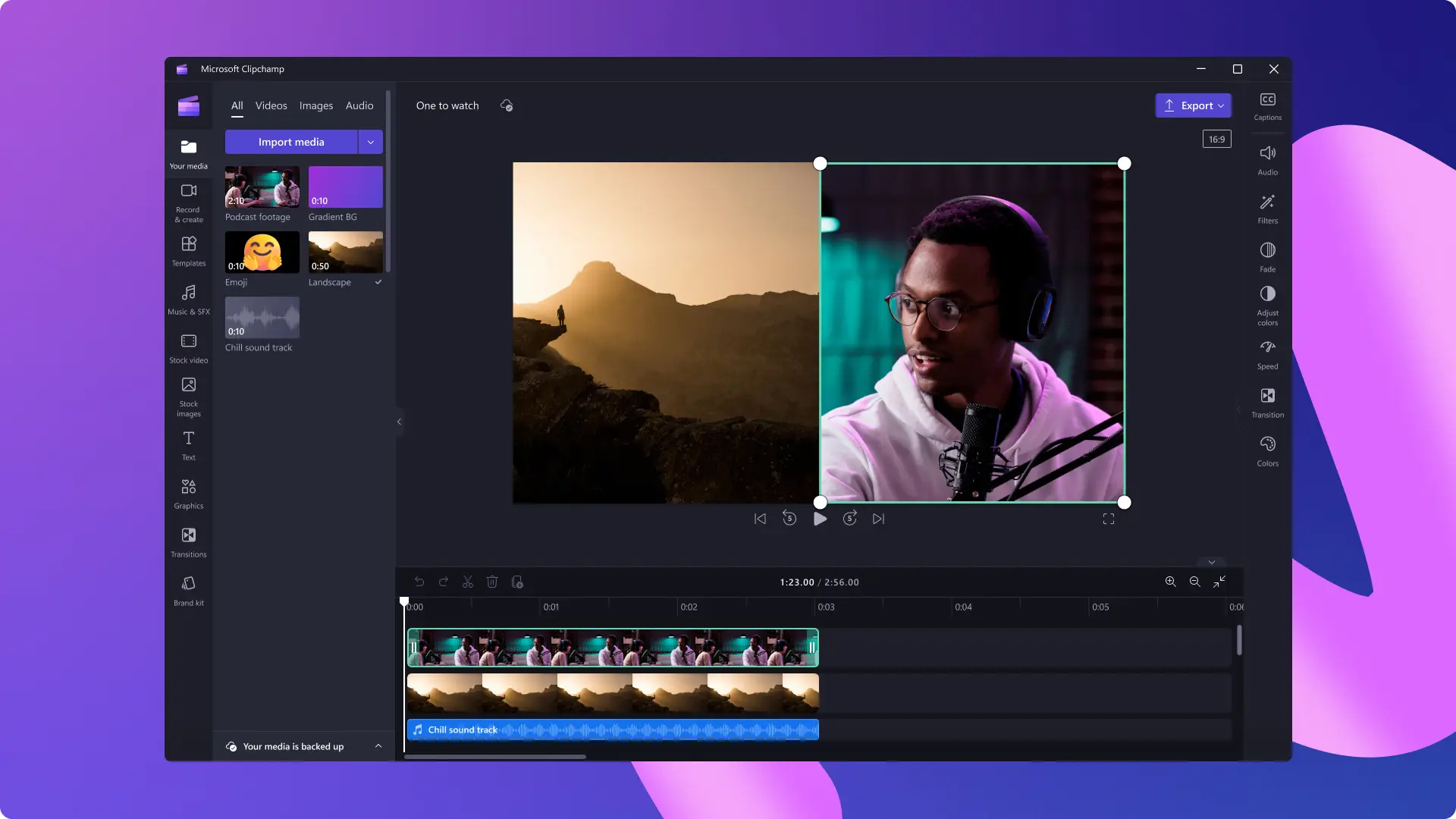Toggle fullscreen preview mode

pos(1108,518)
